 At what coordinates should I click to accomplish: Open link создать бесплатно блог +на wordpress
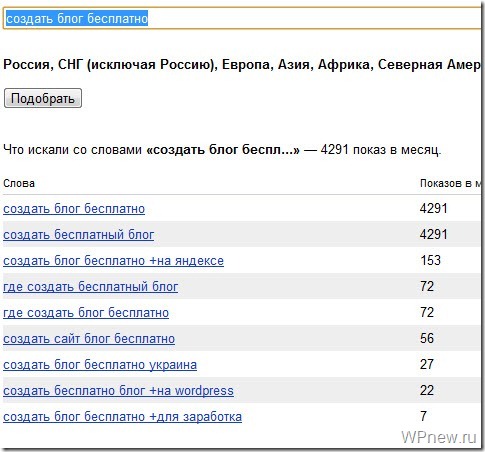[118, 391]
